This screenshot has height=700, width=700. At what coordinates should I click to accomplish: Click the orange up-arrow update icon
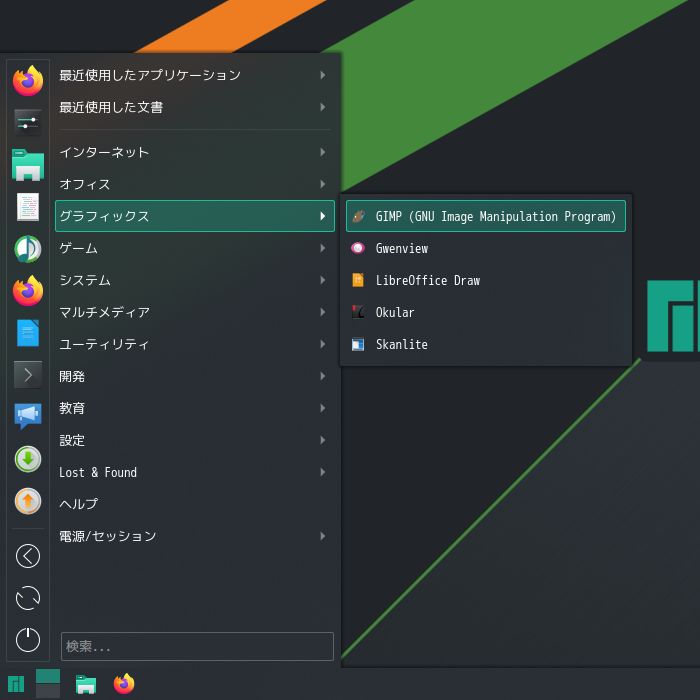(x=28, y=500)
